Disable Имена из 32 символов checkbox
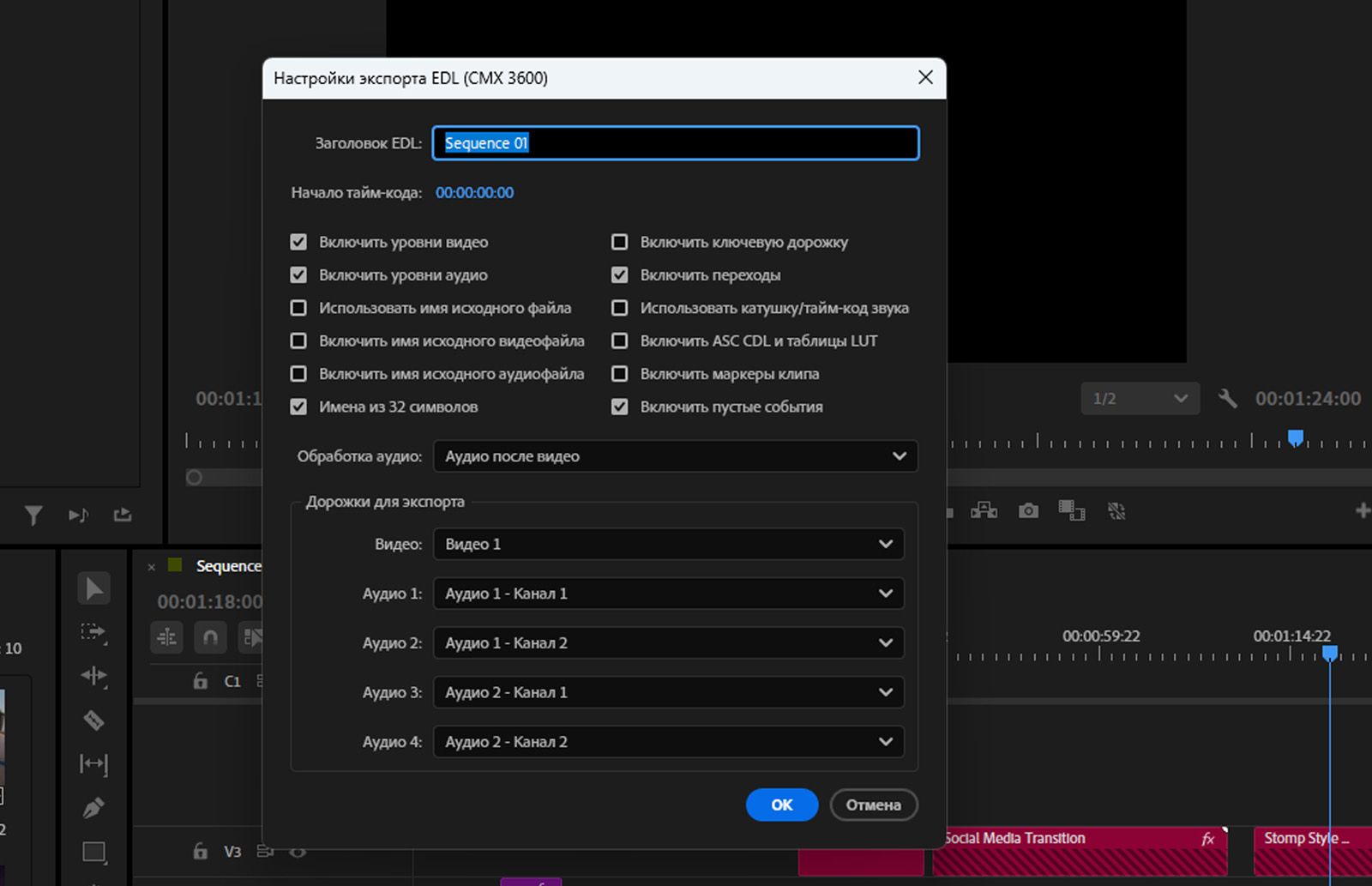The height and width of the screenshot is (886, 1372). point(298,407)
